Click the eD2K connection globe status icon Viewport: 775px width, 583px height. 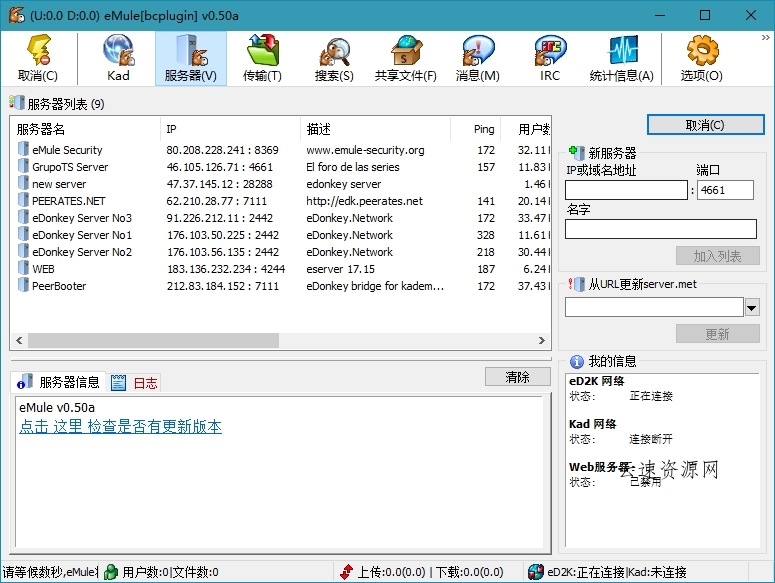pyautogui.click(x=535, y=572)
